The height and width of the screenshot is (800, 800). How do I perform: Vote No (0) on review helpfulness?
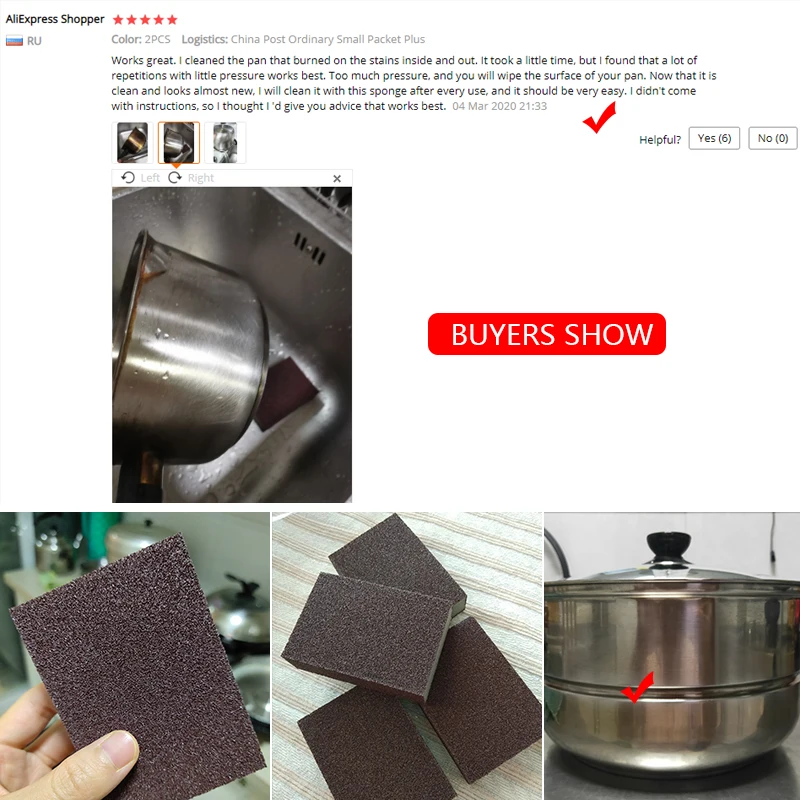[772, 138]
